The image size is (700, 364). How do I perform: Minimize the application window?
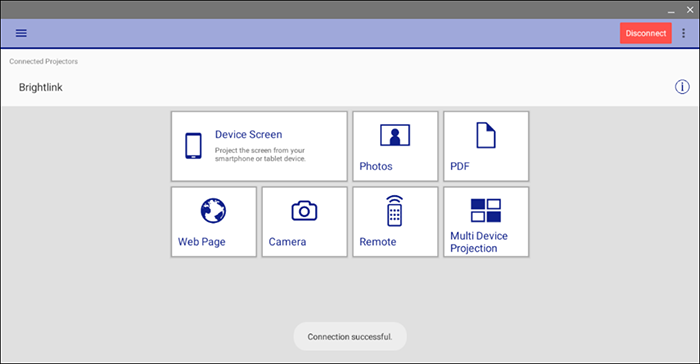pyautogui.click(x=671, y=10)
